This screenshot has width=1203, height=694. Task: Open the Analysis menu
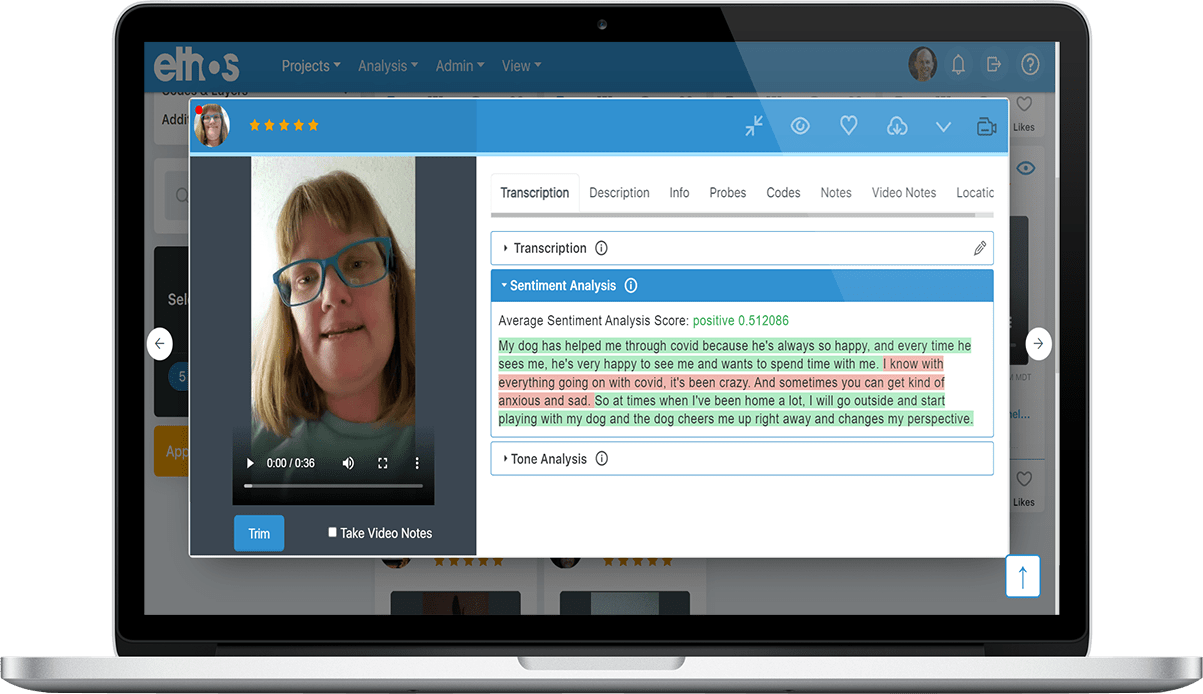point(388,66)
